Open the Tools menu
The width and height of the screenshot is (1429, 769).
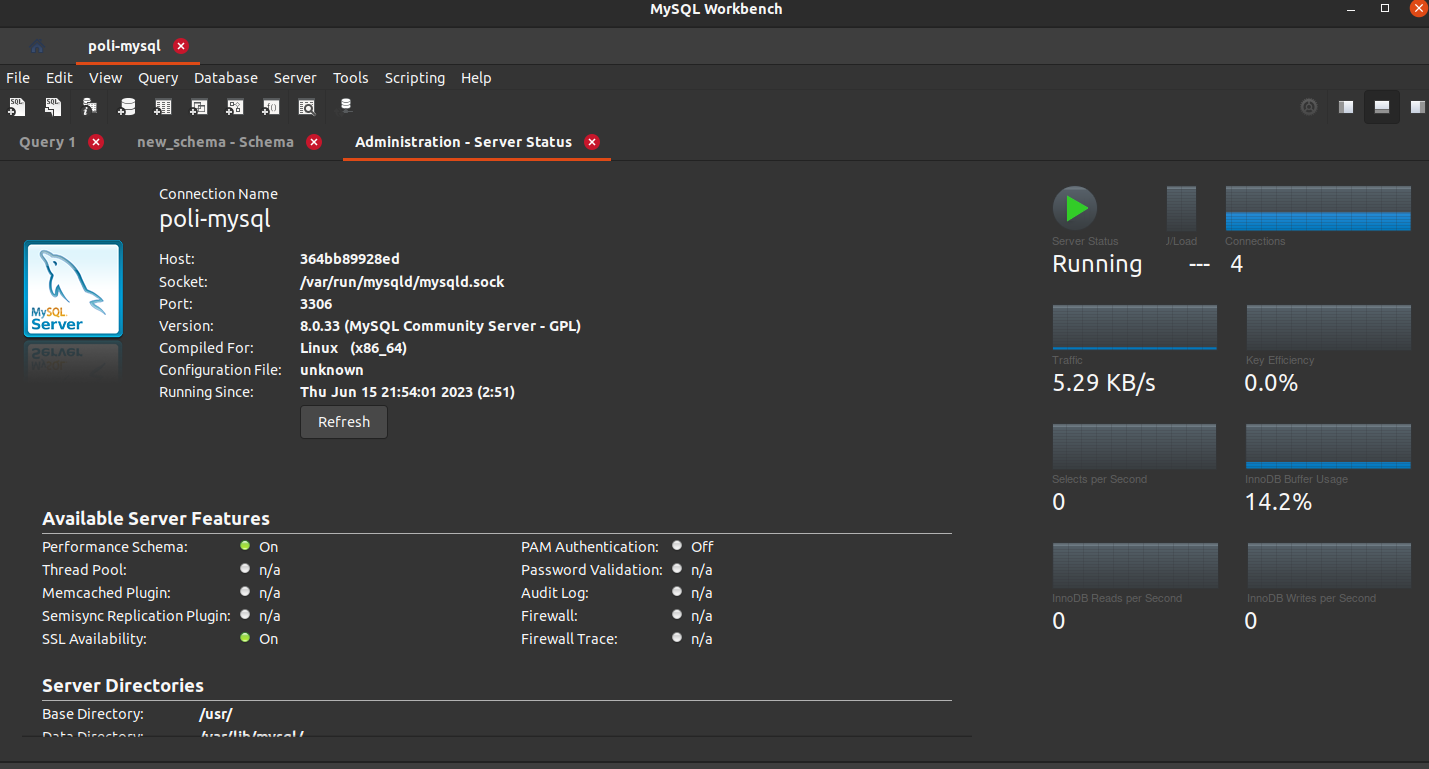[x=351, y=78]
